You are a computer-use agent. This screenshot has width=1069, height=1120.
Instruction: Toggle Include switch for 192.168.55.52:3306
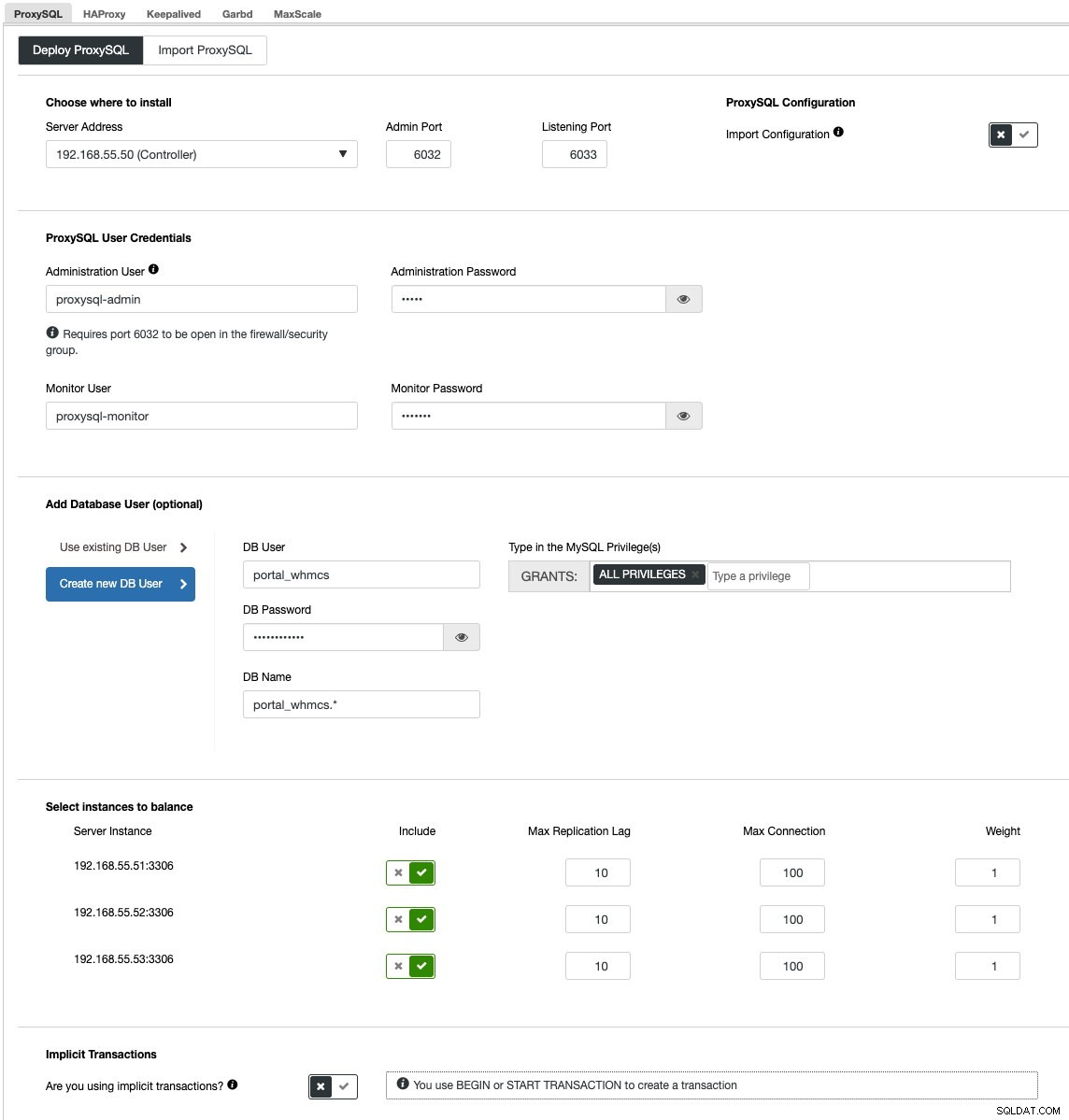tap(410, 919)
